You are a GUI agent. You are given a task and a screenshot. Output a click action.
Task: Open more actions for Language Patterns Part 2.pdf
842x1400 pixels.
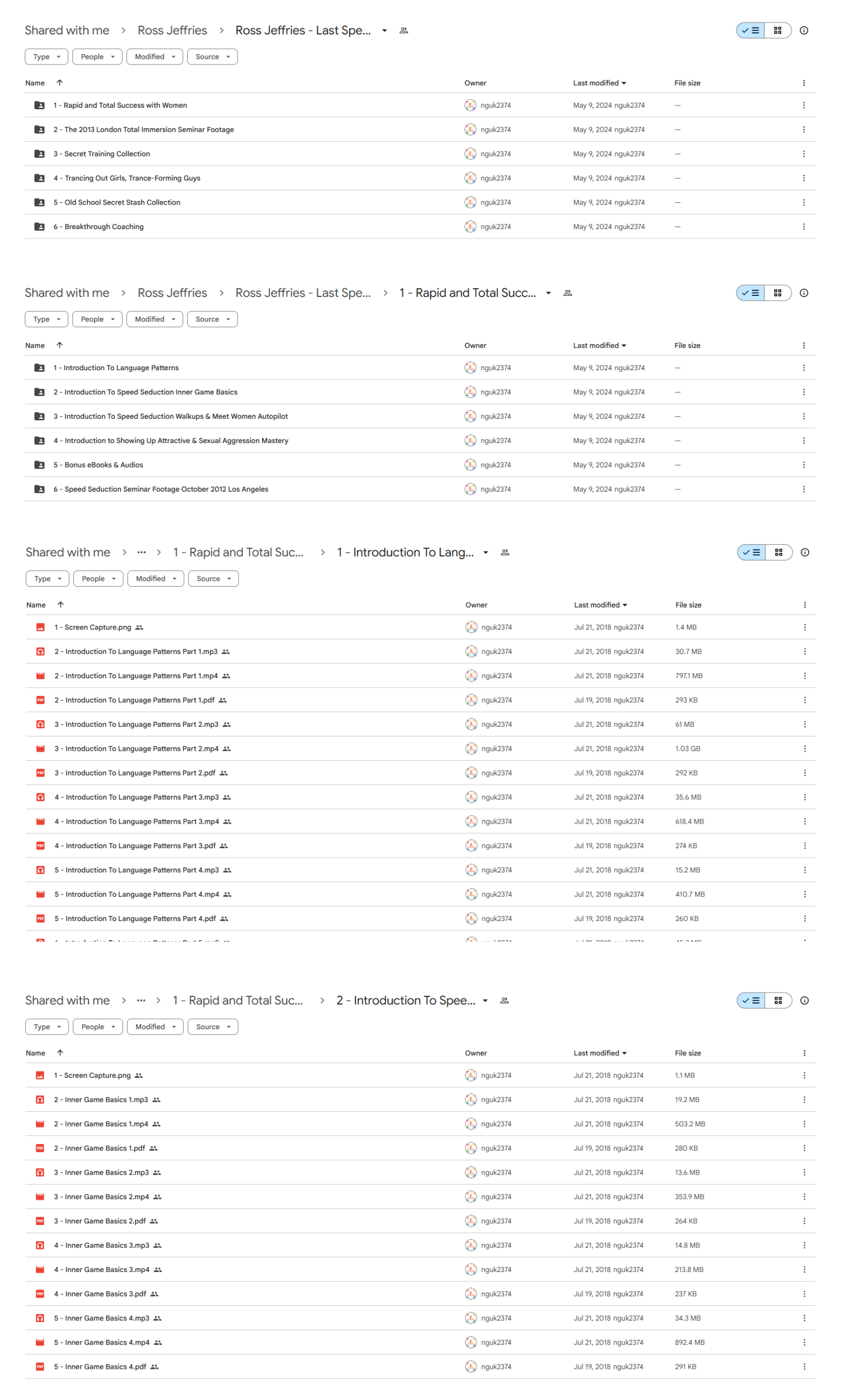(805, 773)
